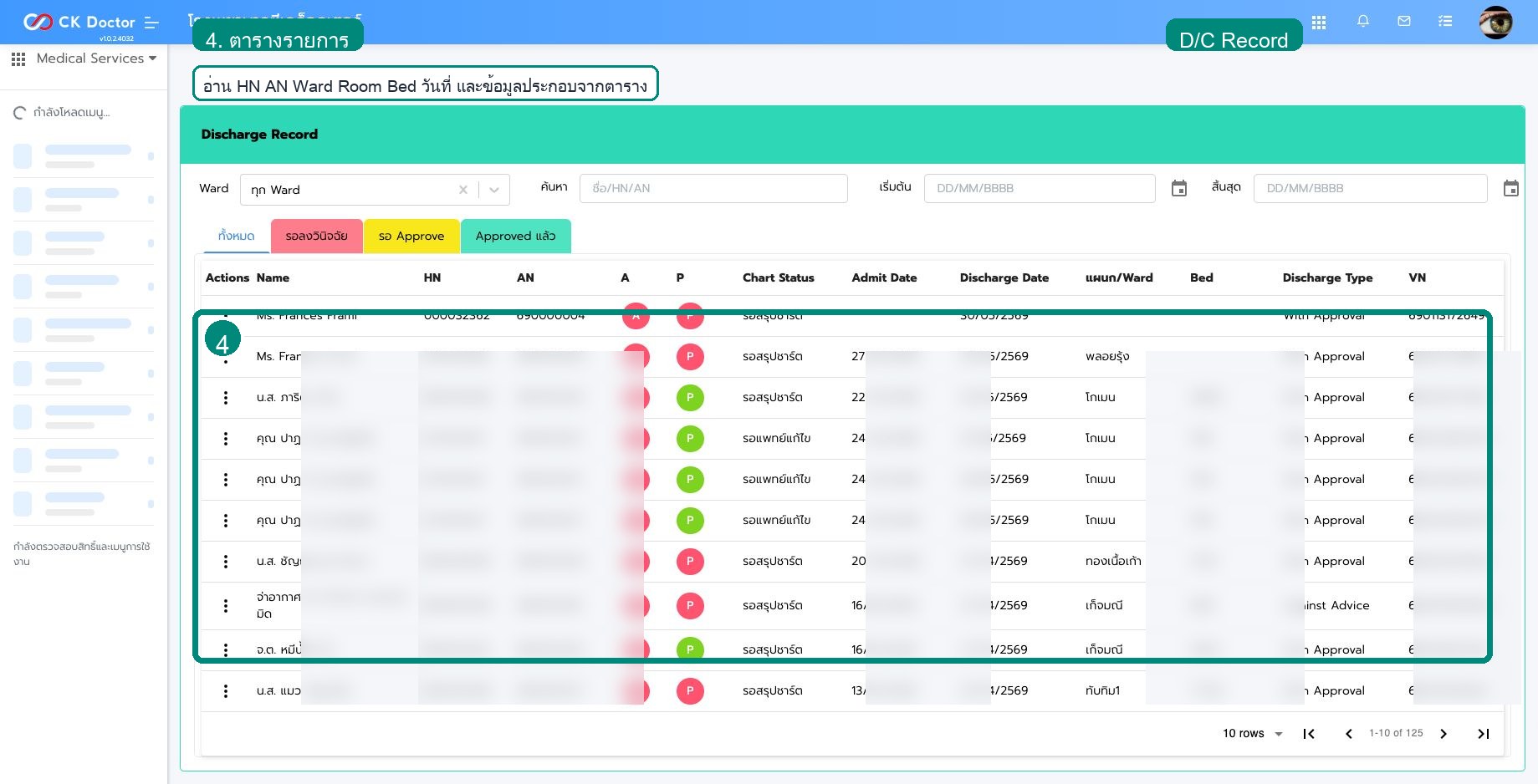Open the 10 rows per page dropdown
This screenshot has height=784, width=1538.
tap(1252, 734)
